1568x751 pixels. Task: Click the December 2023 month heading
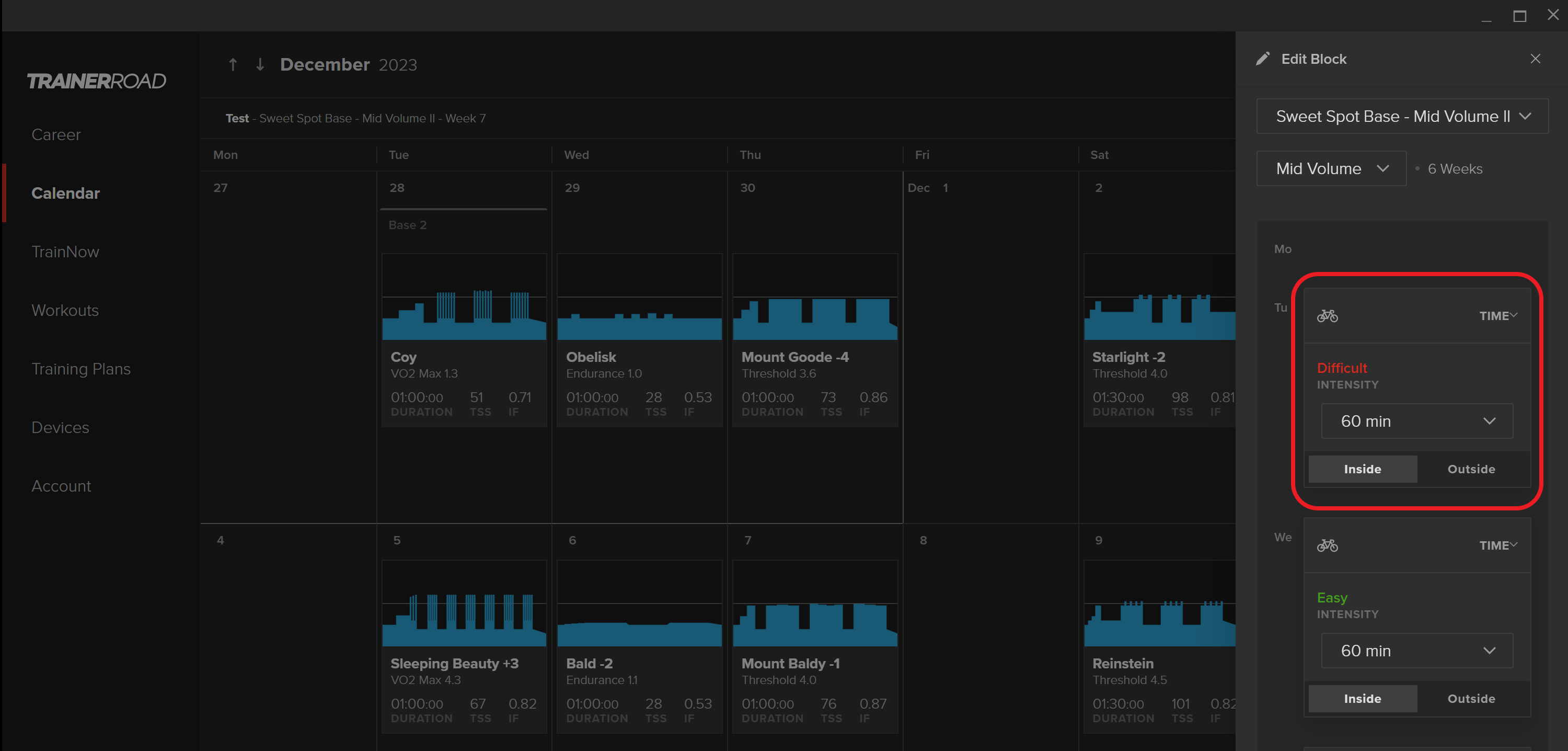click(348, 64)
